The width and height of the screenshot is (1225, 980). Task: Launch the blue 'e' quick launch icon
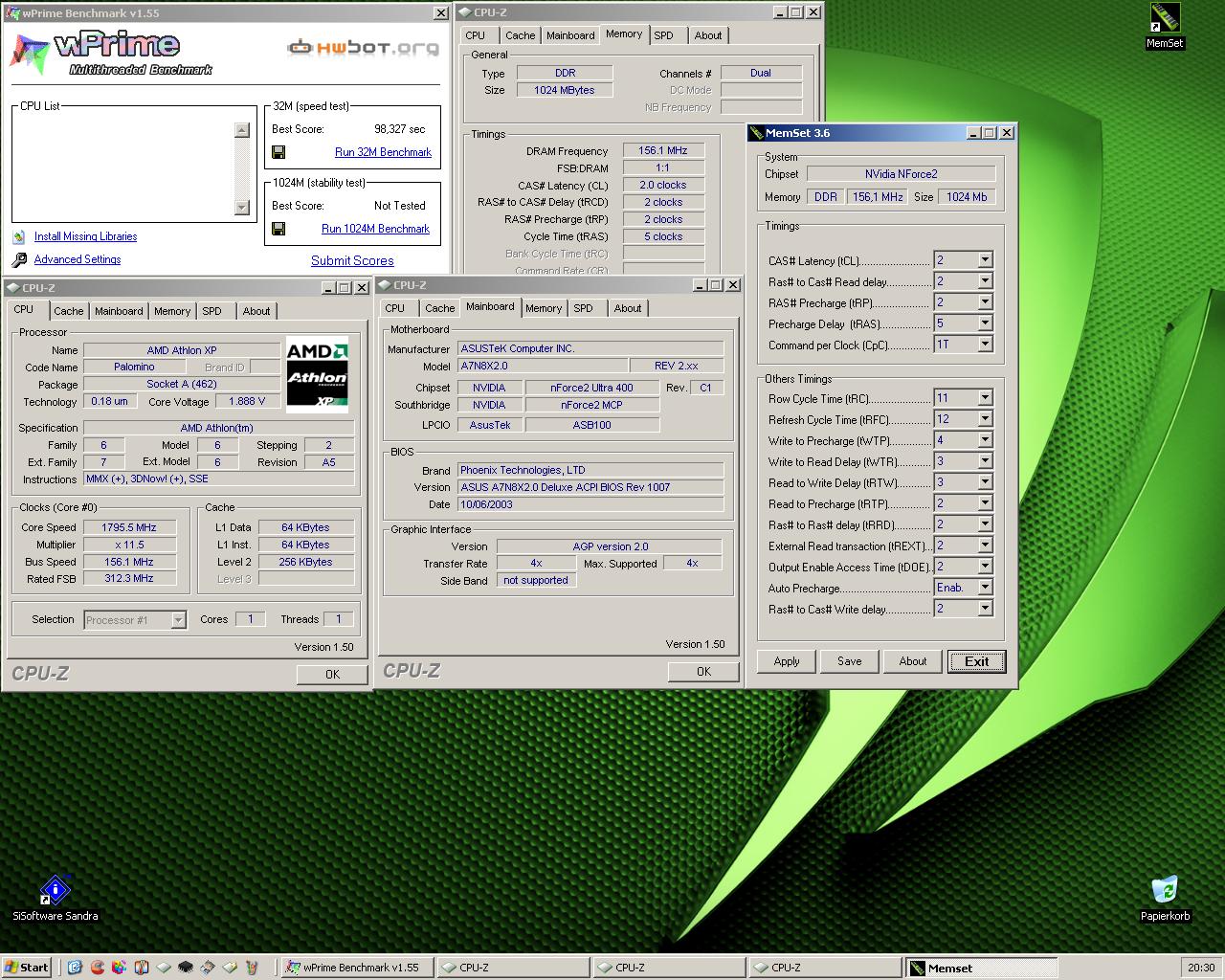pos(75,968)
